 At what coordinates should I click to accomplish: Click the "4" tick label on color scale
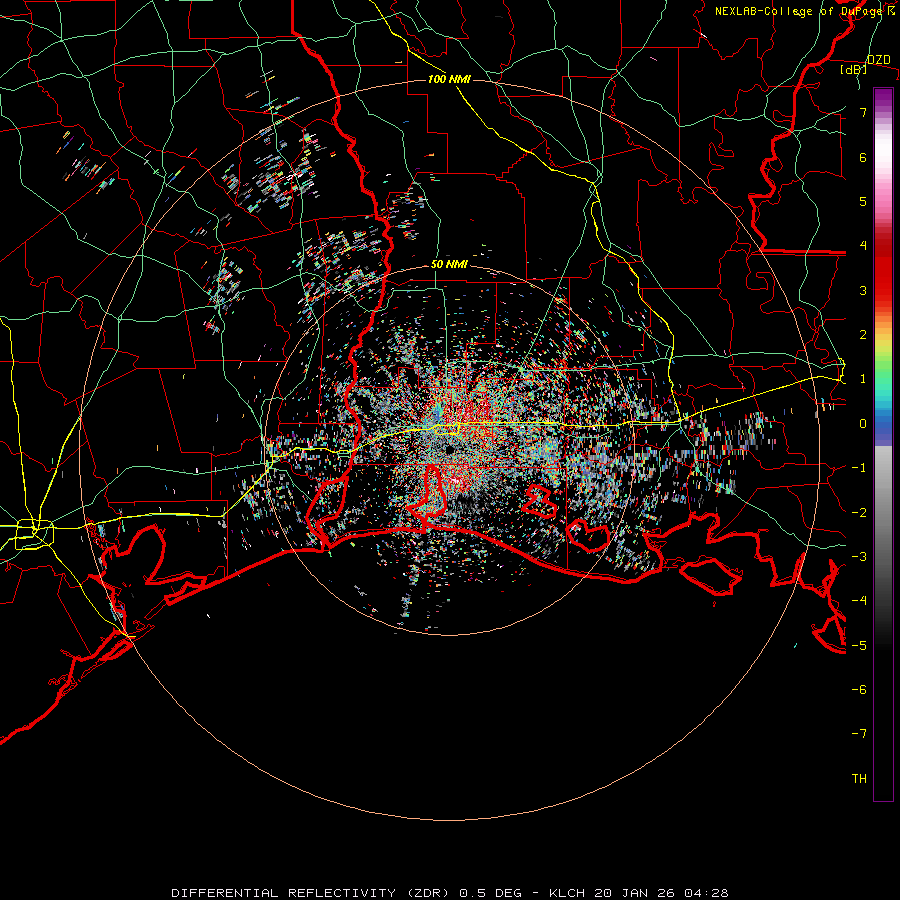pyautogui.click(x=863, y=246)
